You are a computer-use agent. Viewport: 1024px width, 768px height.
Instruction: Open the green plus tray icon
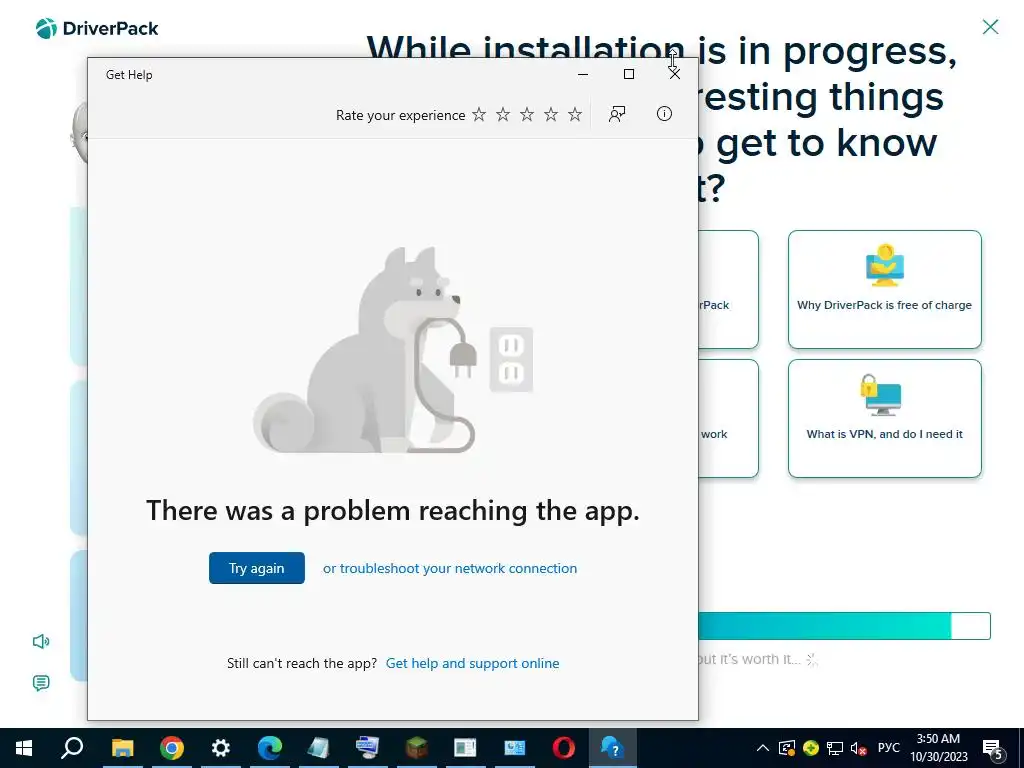click(x=810, y=748)
